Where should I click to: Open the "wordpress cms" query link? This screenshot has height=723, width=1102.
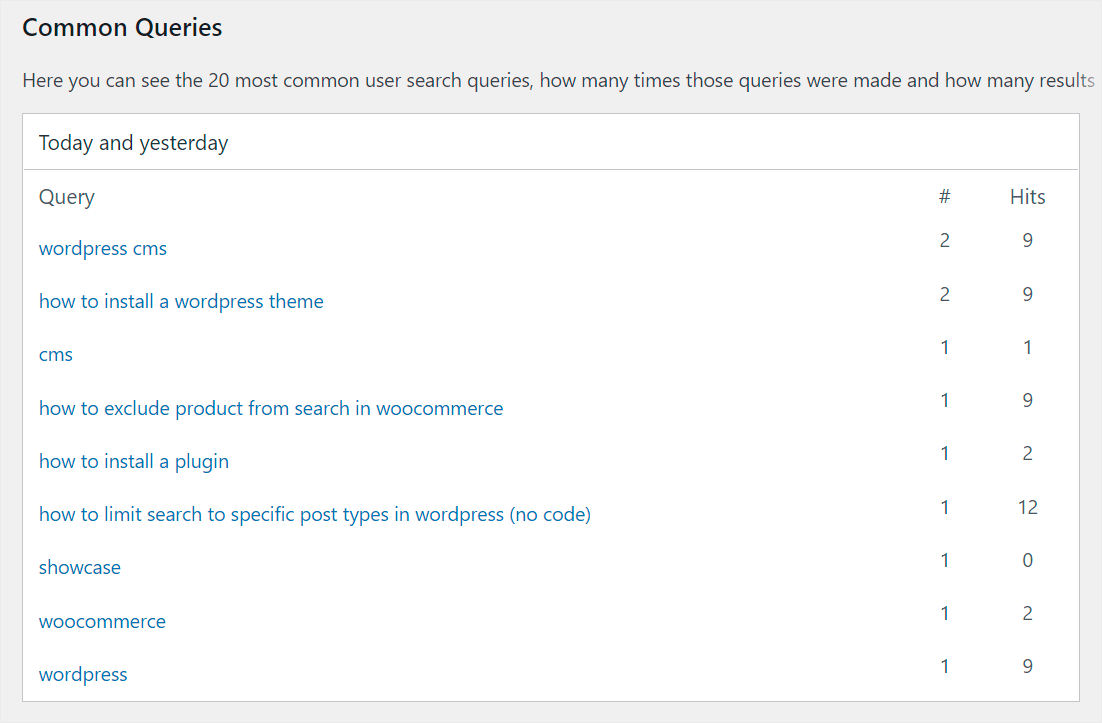coord(102,248)
